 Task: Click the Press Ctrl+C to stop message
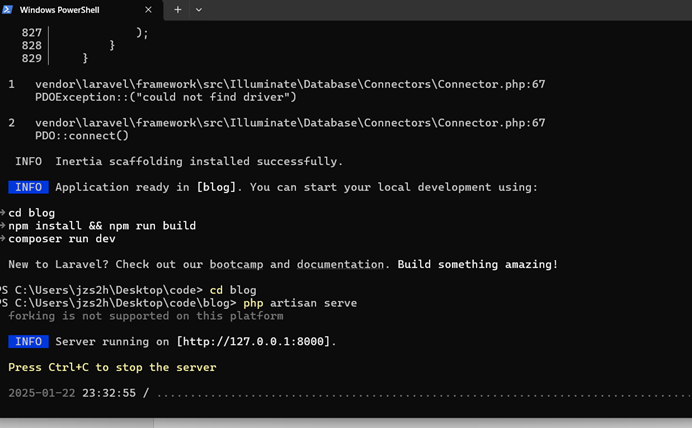(x=112, y=368)
